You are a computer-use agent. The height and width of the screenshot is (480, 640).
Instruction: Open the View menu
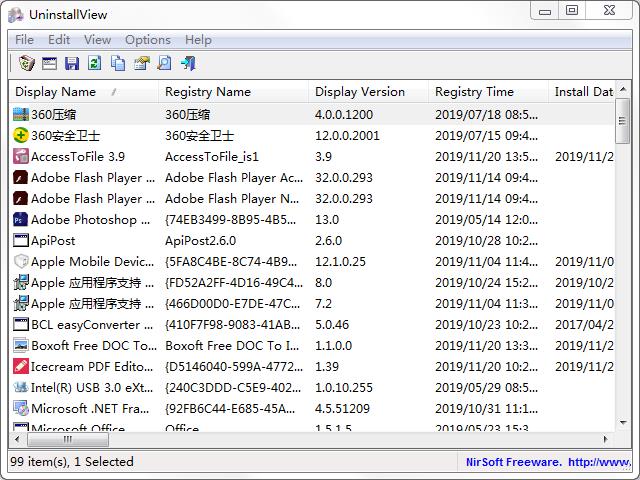pos(97,40)
